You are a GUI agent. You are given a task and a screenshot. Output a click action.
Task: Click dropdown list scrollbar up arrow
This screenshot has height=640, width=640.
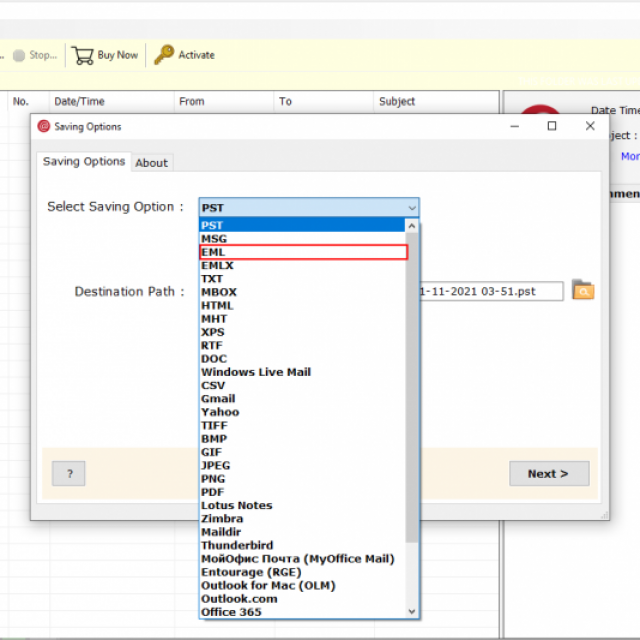tap(411, 226)
